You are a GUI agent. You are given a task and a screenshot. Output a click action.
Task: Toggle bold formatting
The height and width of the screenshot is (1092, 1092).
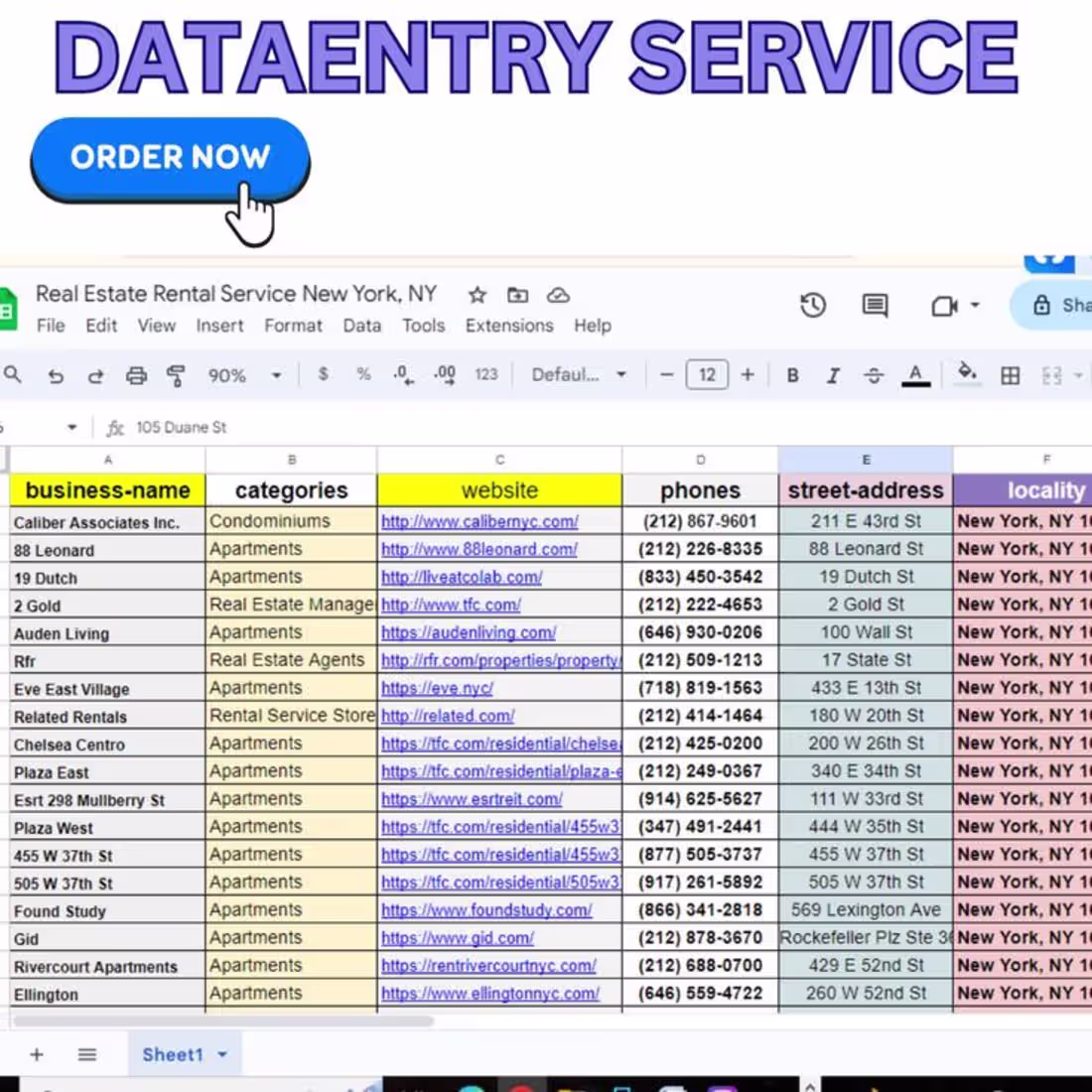[792, 376]
